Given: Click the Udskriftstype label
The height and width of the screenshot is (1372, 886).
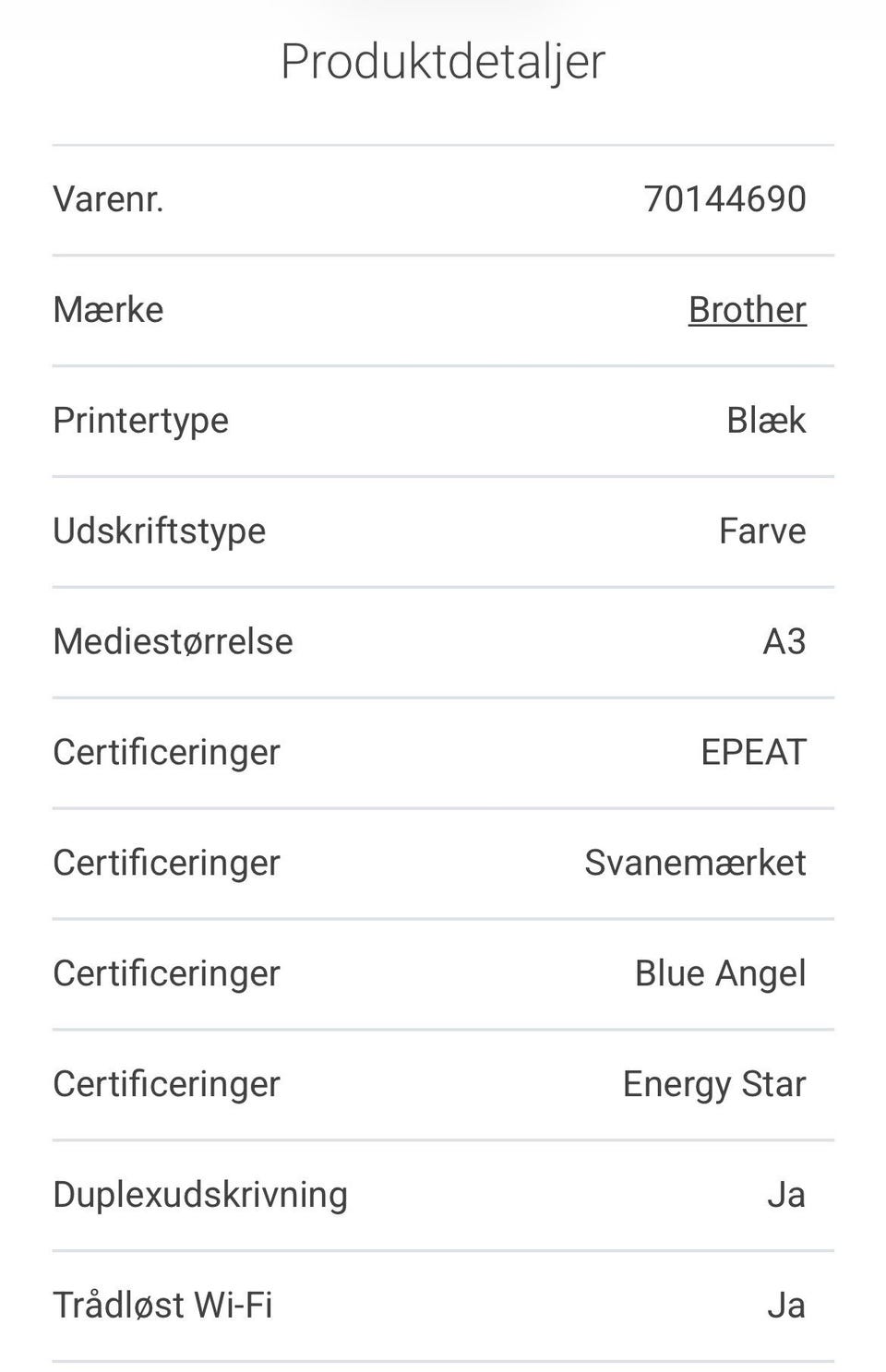Looking at the screenshot, I should tap(159, 531).
